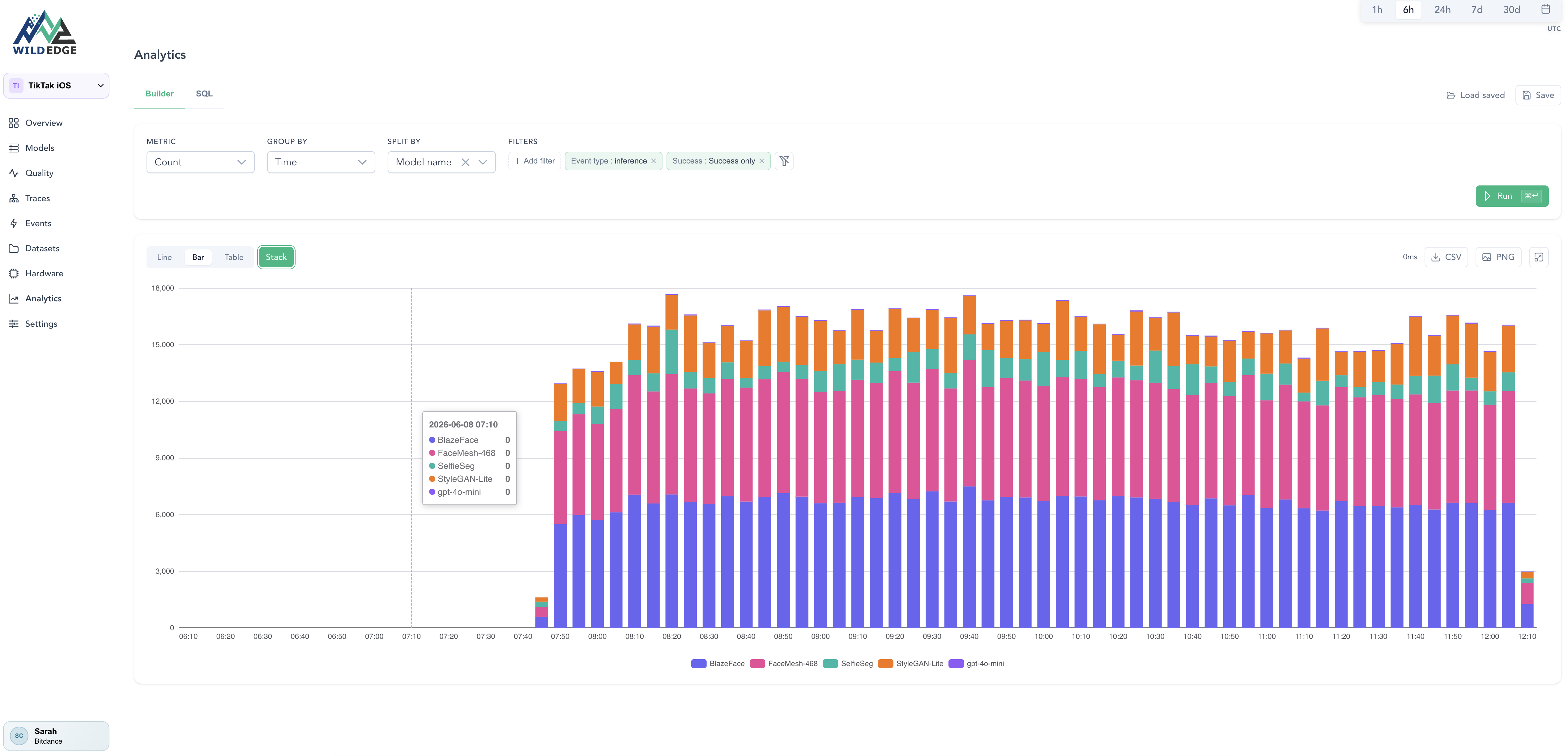This screenshot has height=756, width=1568.
Task: Expand the Split By dropdown chevron
Action: point(483,162)
